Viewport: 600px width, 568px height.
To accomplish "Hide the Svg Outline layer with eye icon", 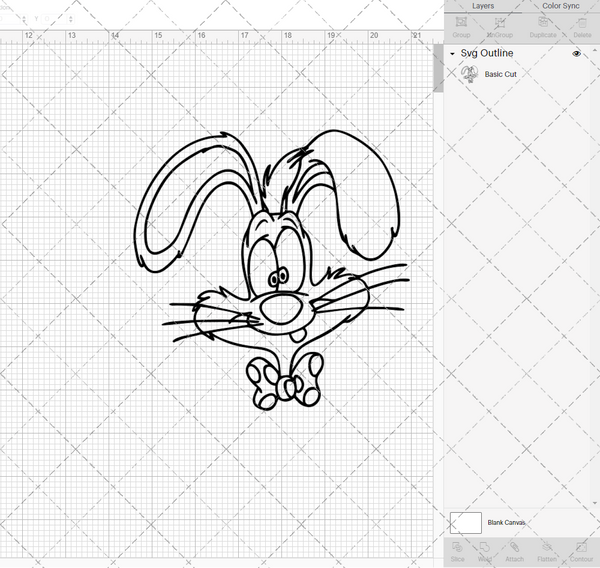I will (x=576, y=54).
